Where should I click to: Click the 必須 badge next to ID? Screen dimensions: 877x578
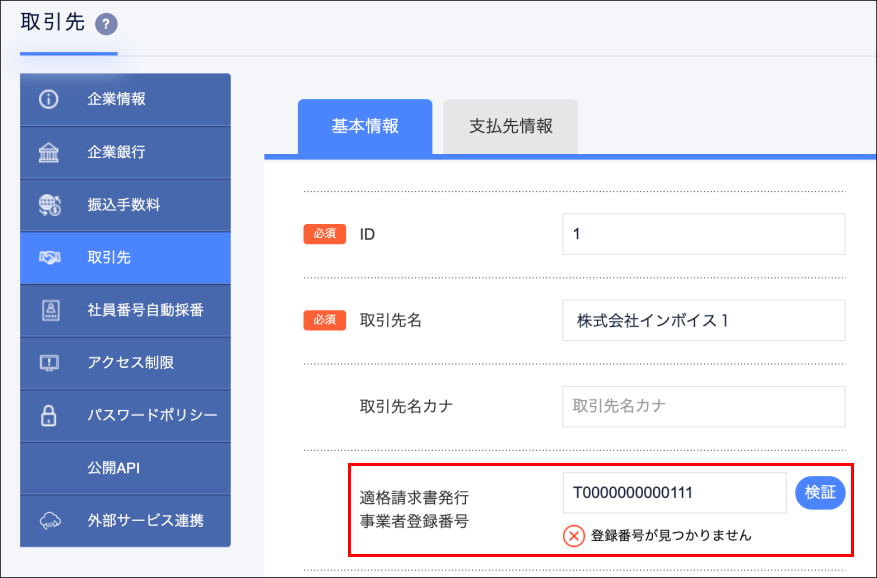pos(324,233)
